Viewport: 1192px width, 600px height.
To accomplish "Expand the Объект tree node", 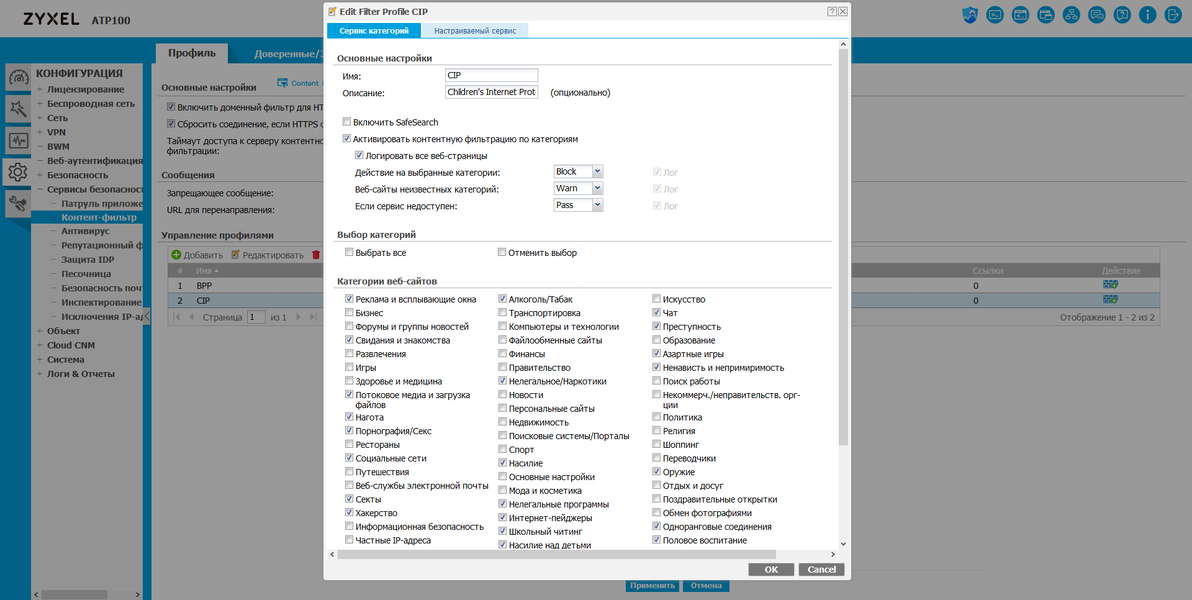I will [40, 331].
